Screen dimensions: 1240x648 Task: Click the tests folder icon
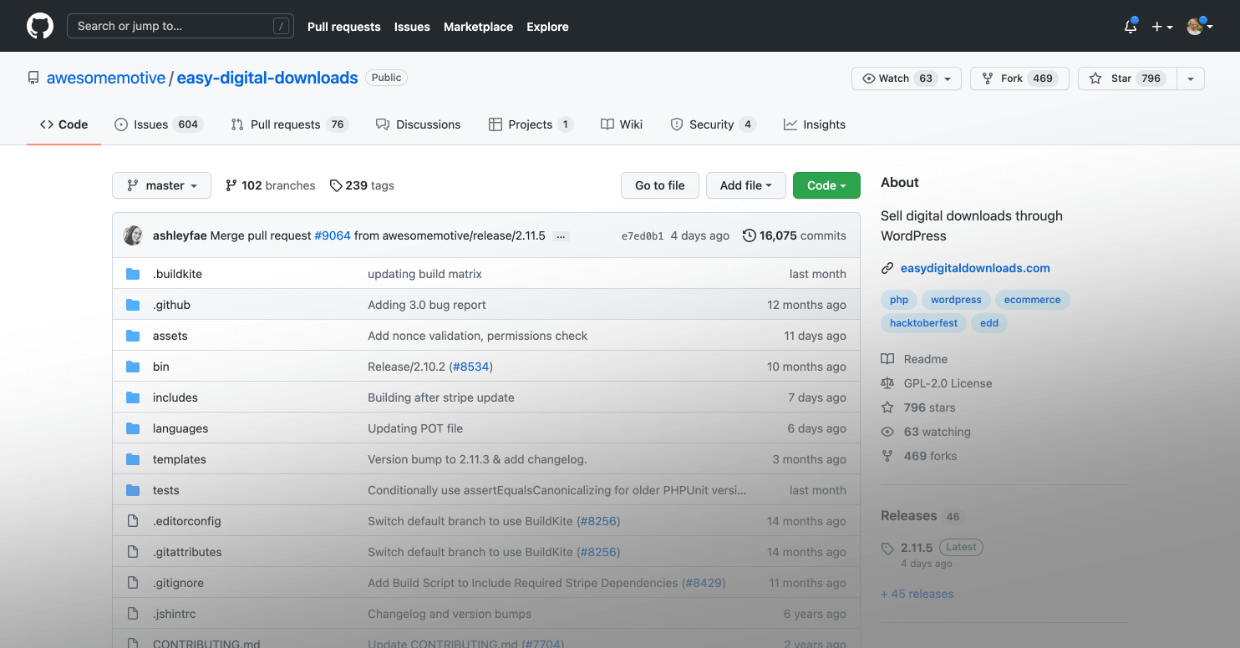[x=133, y=491]
